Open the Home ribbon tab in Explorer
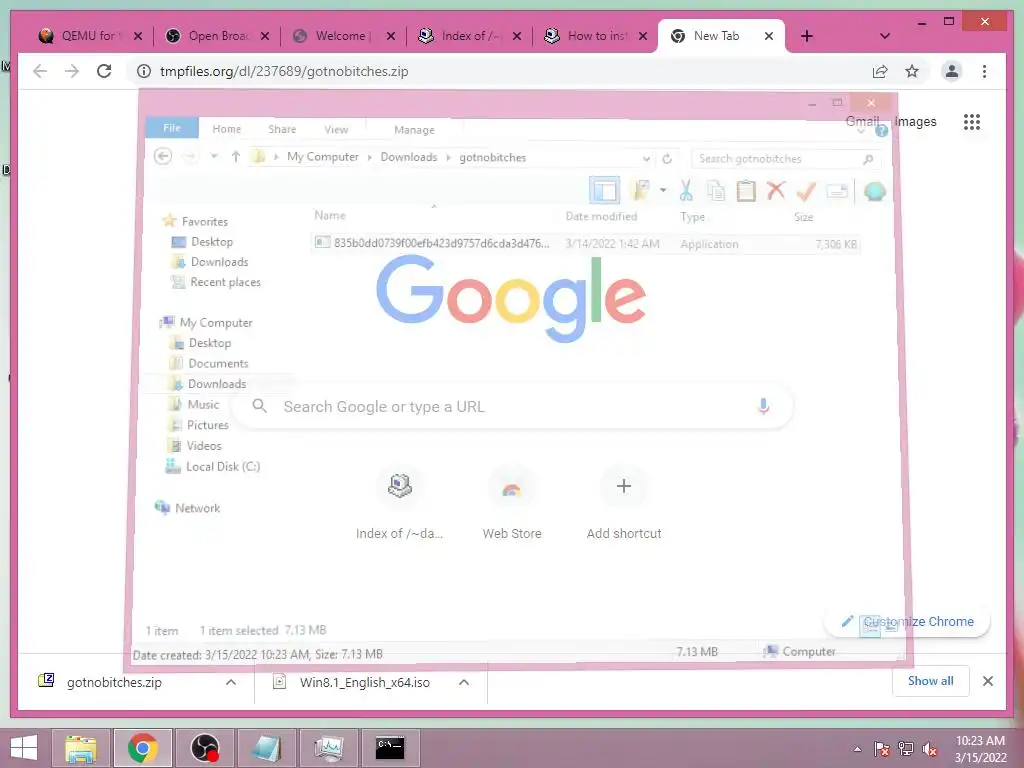1024x768 pixels. pyautogui.click(x=227, y=129)
